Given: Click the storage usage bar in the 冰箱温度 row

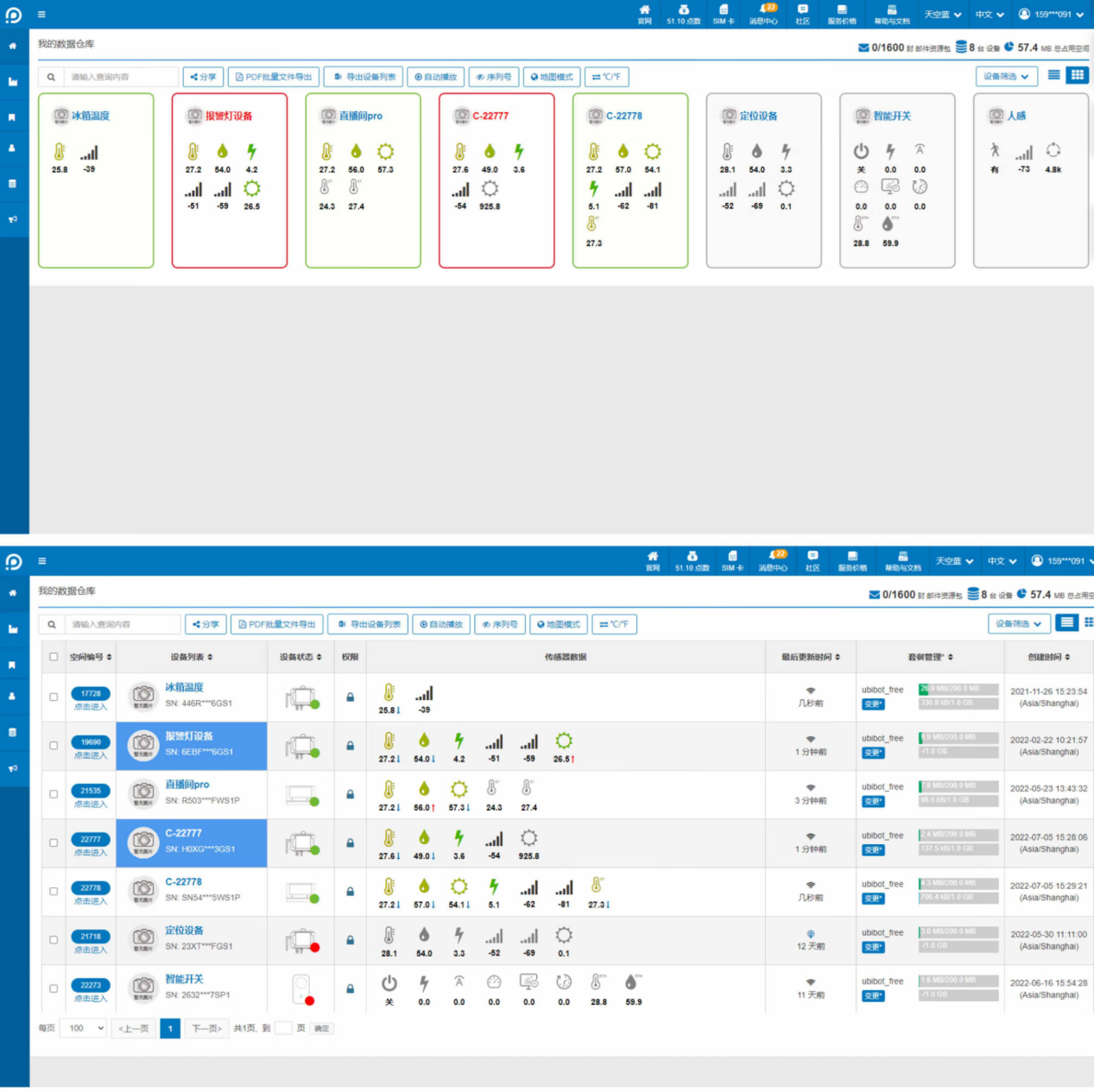Looking at the screenshot, I should tap(958, 689).
